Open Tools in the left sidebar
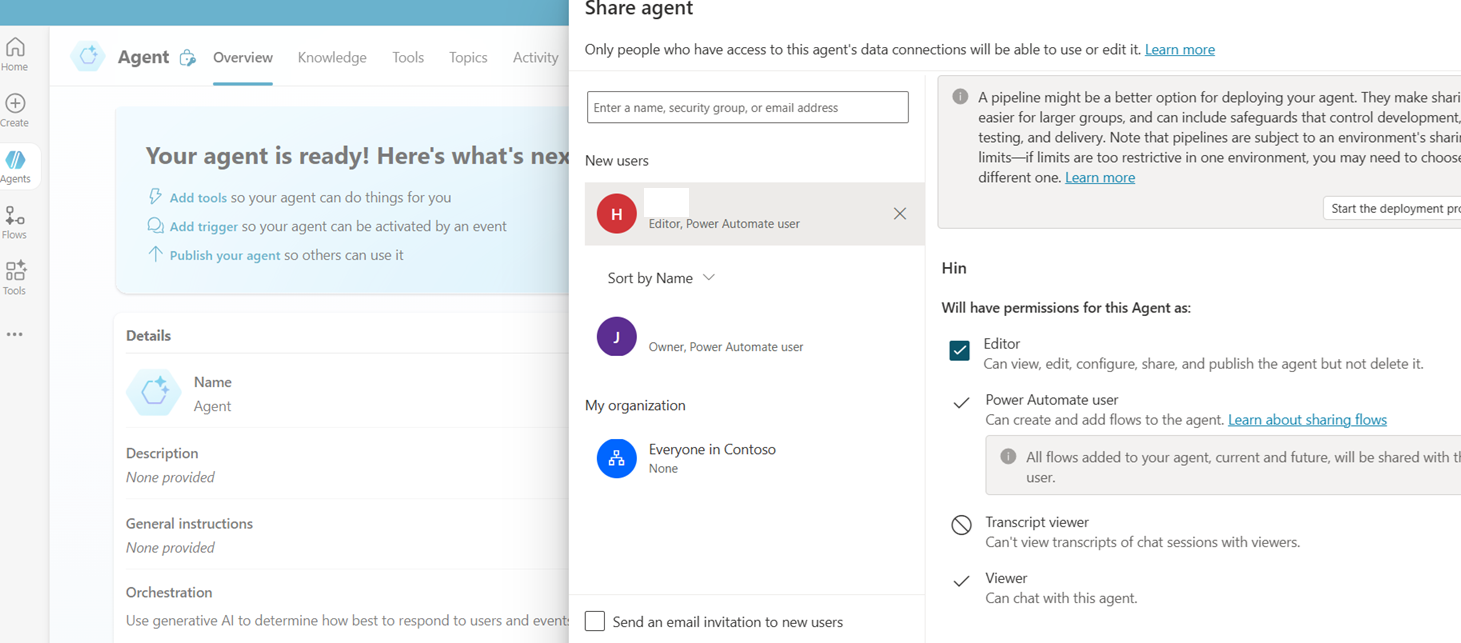 pos(15,278)
